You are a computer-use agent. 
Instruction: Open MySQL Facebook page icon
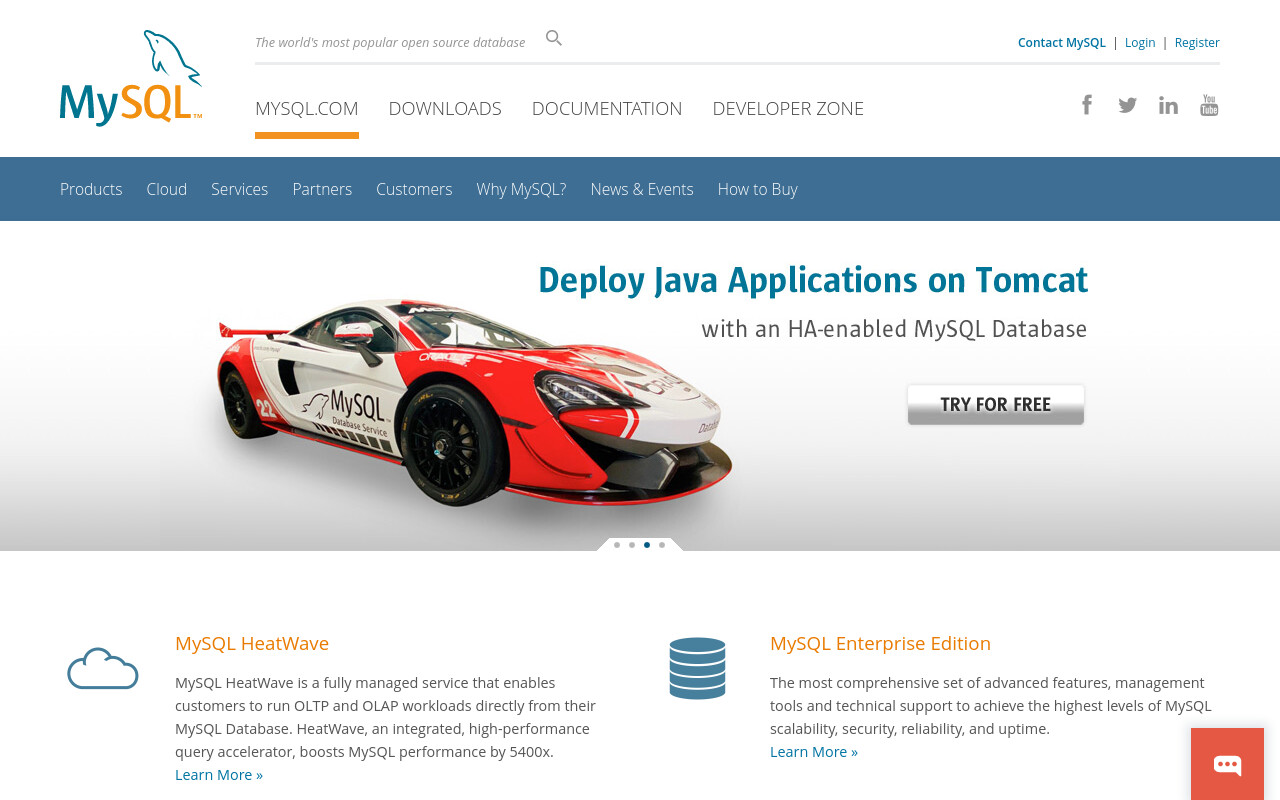point(1087,105)
